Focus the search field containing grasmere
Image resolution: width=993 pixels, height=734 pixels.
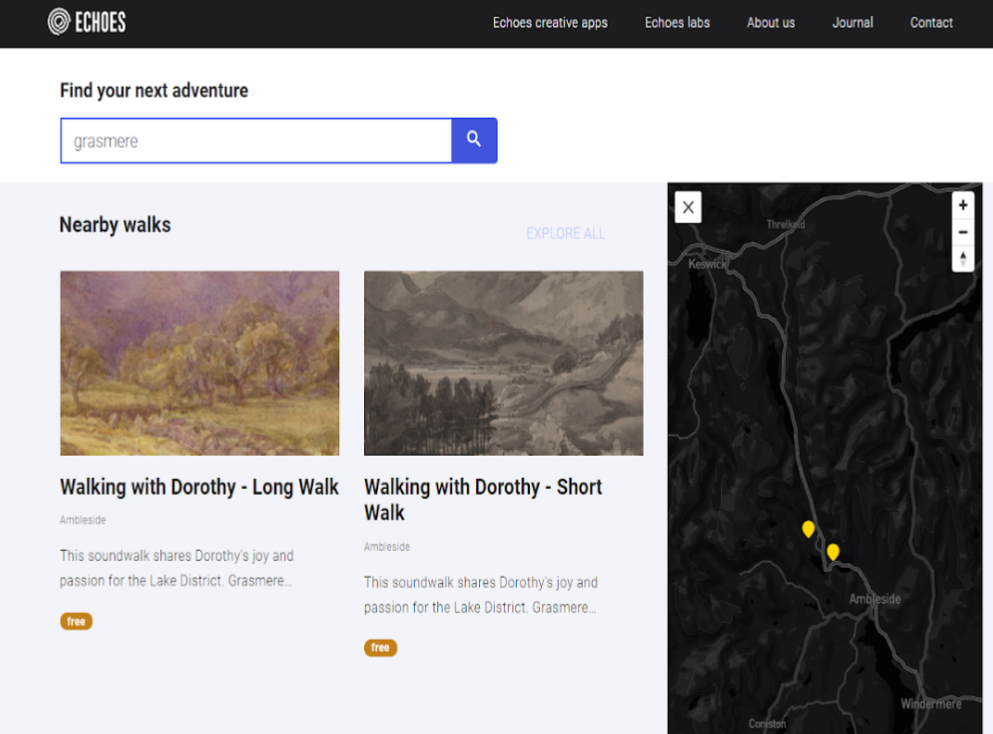256,141
